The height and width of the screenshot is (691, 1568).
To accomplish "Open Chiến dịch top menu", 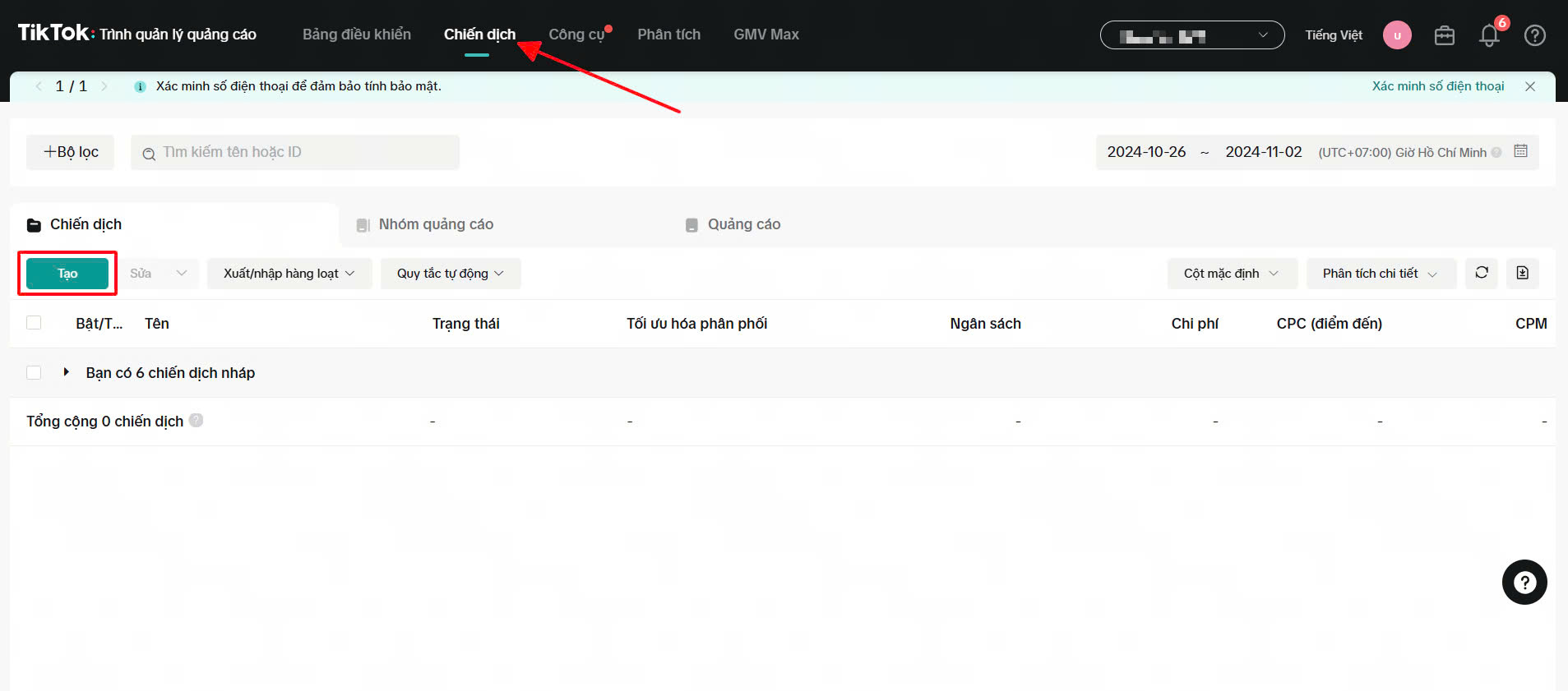I will 479,35.
